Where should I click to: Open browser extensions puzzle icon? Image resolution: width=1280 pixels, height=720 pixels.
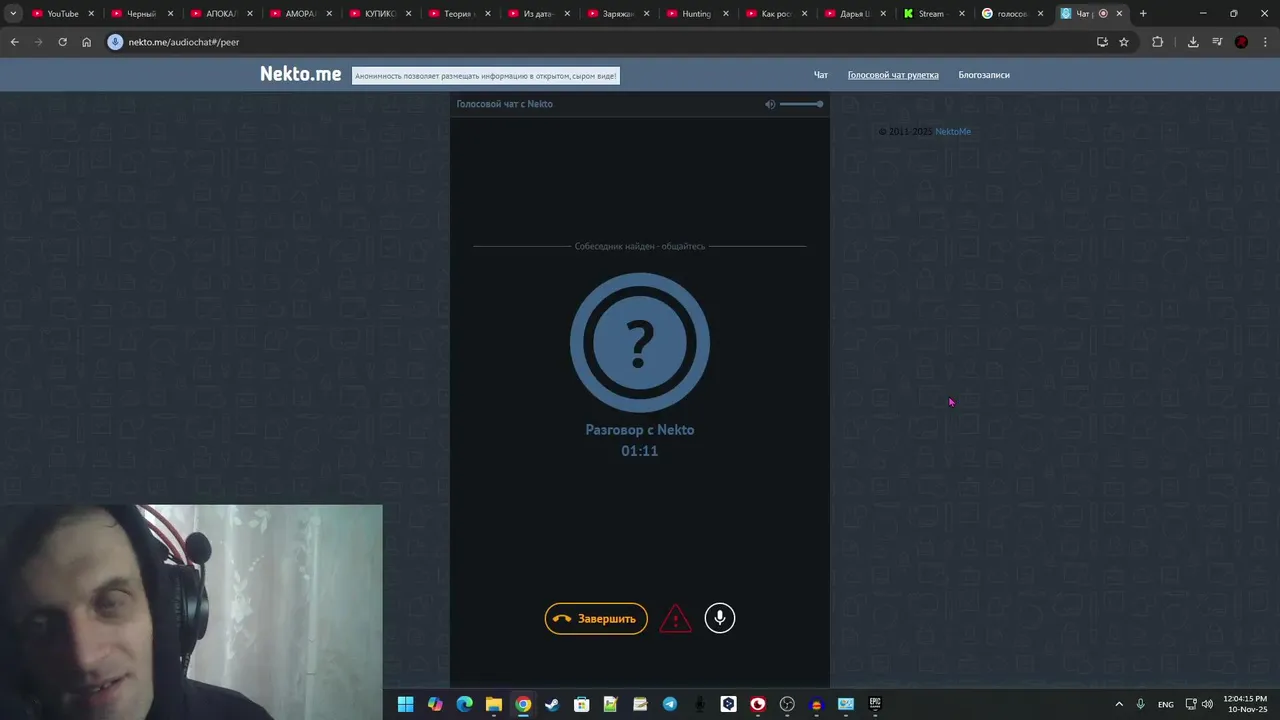click(x=1158, y=42)
